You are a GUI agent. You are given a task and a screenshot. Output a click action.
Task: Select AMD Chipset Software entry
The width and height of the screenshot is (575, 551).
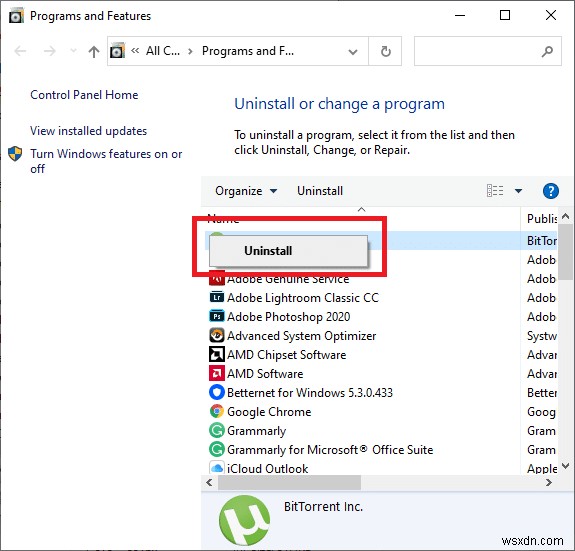click(286, 355)
